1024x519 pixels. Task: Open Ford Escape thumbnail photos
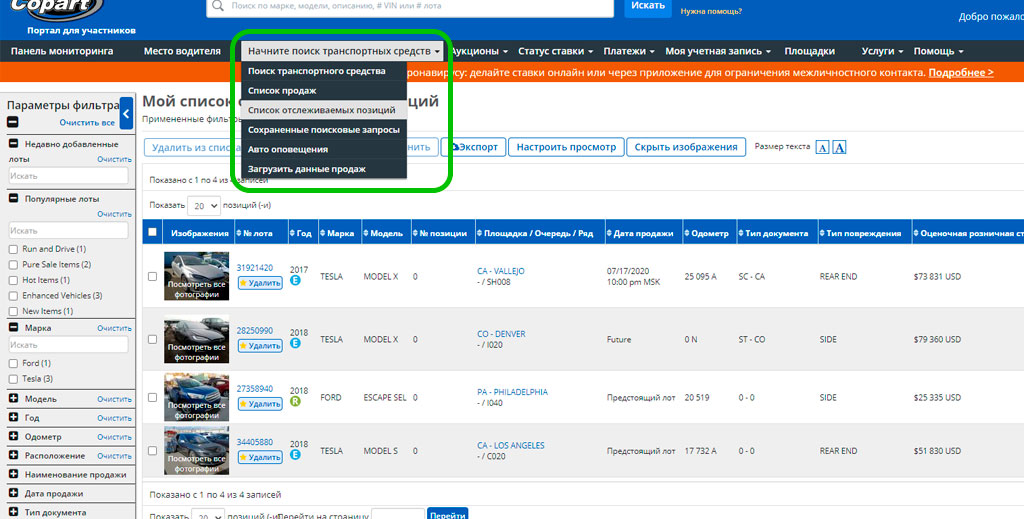point(197,397)
